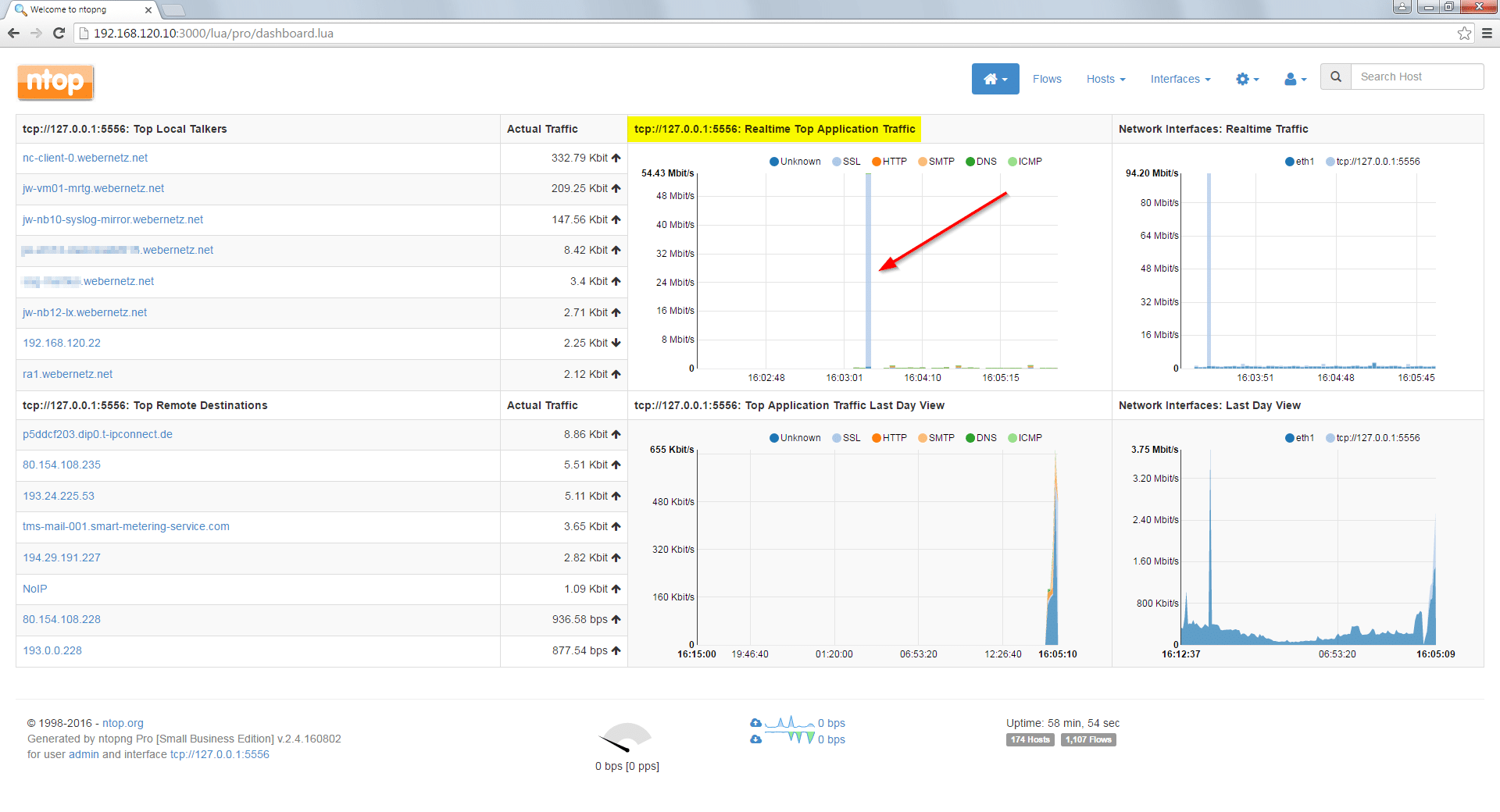Toggle Unknown series in Last Day application chart
The width and height of the screenshot is (1500, 812).
[x=795, y=438]
